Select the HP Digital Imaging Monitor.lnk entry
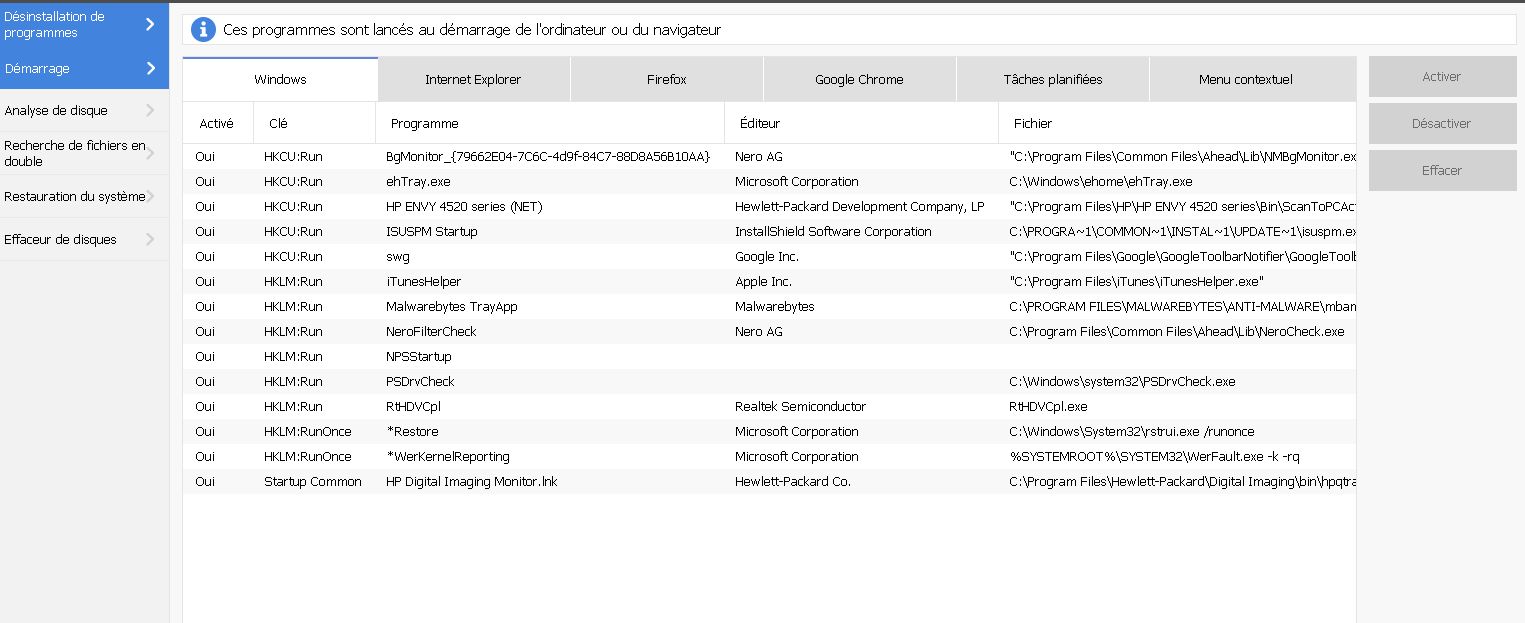Screen dimensions: 1525x623 [x=471, y=481]
